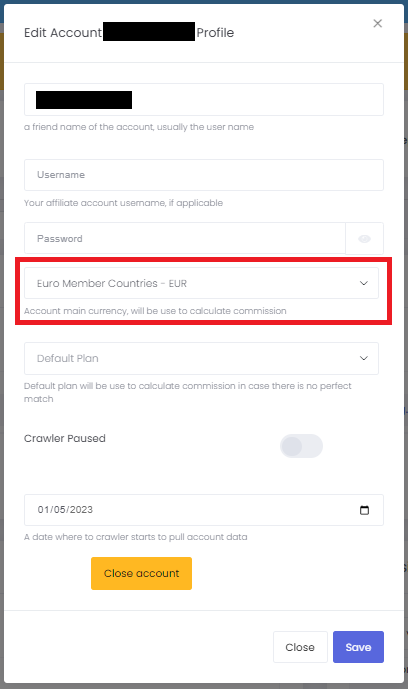Open the Euro Member Countries - EUR dropdown
The image size is (408, 689).
201,283
